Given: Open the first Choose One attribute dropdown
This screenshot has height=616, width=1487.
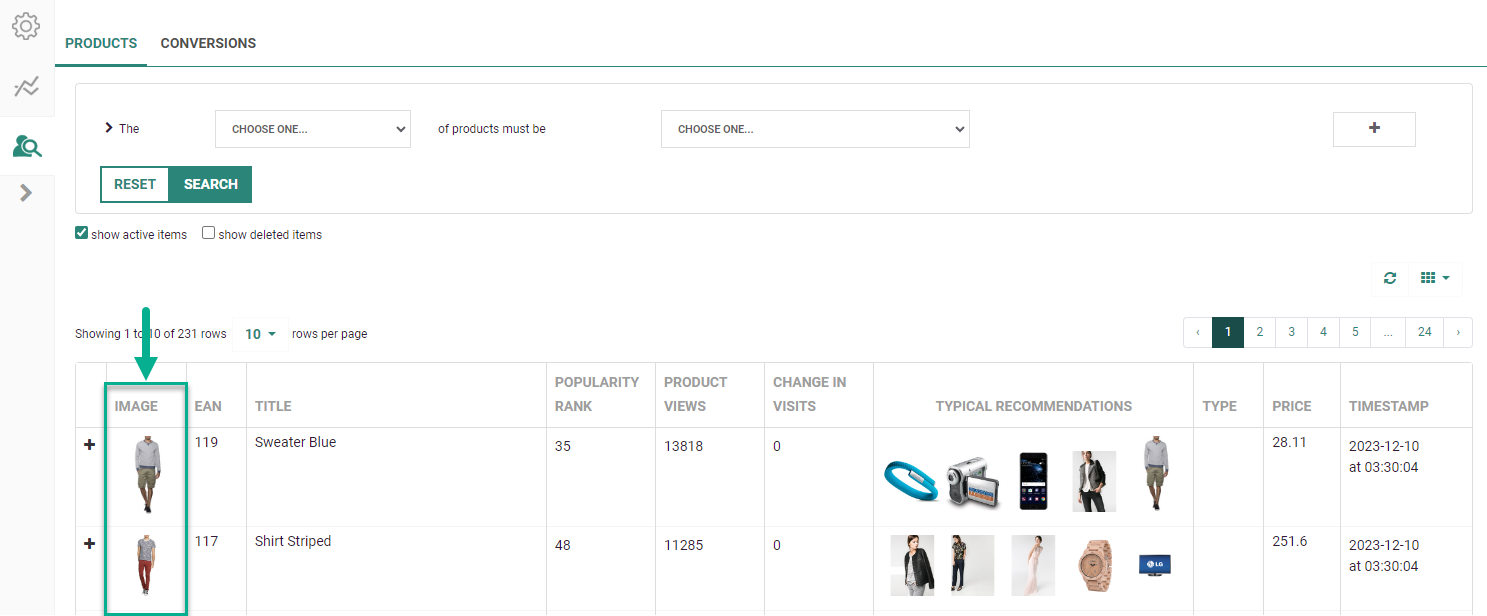Looking at the screenshot, I should pos(313,129).
